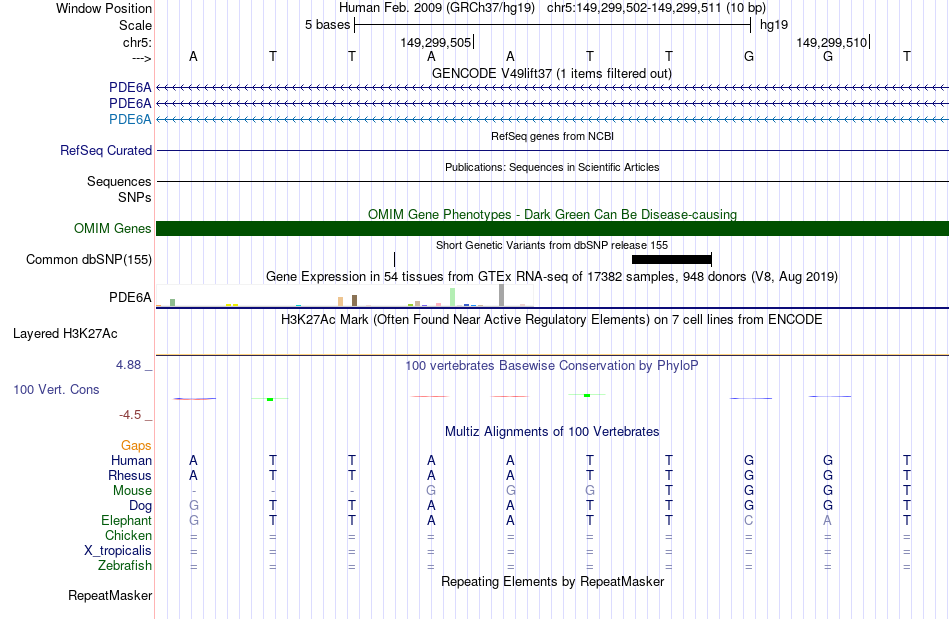Click the hg19 label beside the scale bar

coord(774,25)
